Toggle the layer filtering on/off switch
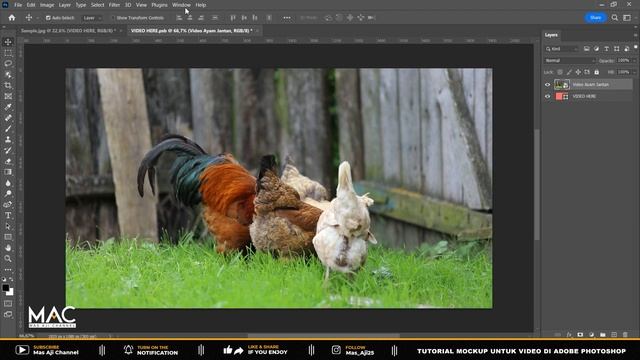Viewport: 640px width, 360px height. [636, 48]
